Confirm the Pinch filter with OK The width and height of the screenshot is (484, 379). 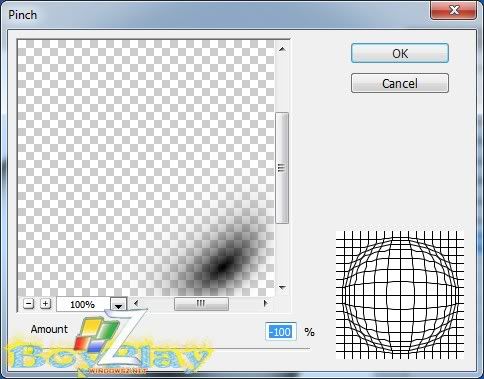(x=400, y=53)
